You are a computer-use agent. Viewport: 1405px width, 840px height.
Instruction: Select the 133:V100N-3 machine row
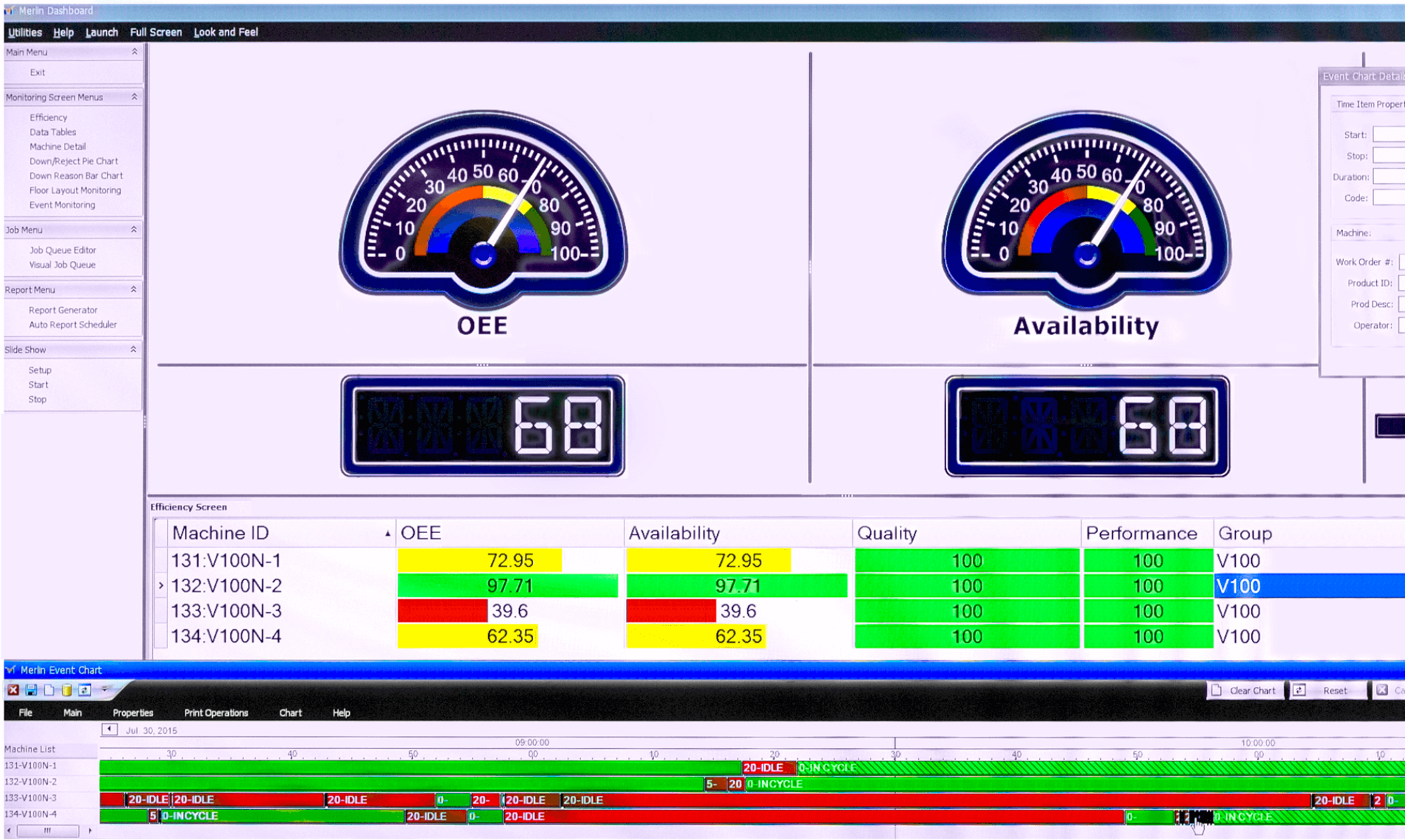tap(226, 611)
